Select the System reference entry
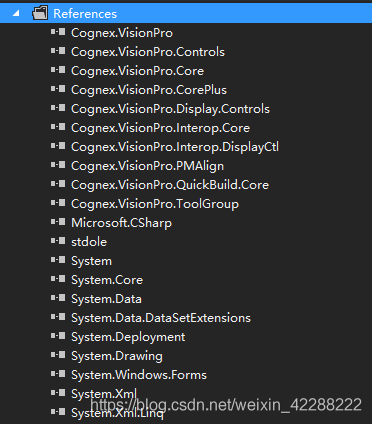 [x=91, y=261]
